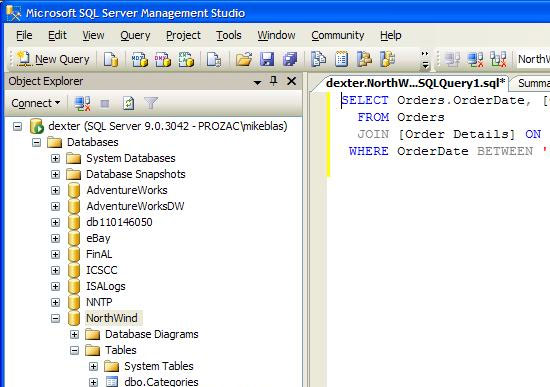Open the Connect dropdown in Object Explorer
Viewport: 550px width, 387px height.
click(x=36, y=103)
